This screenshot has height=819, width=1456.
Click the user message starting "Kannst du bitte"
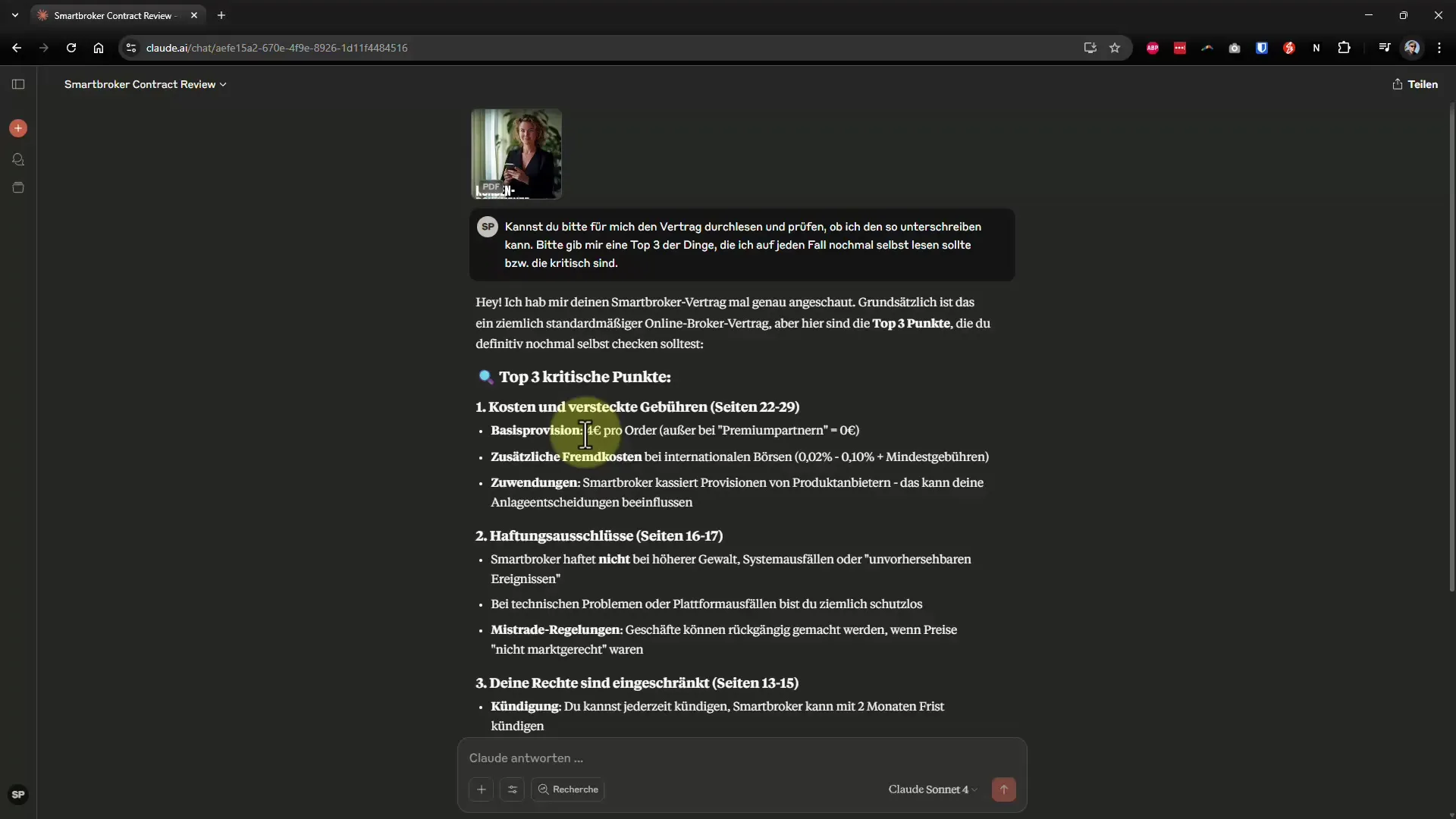click(x=743, y=245)
